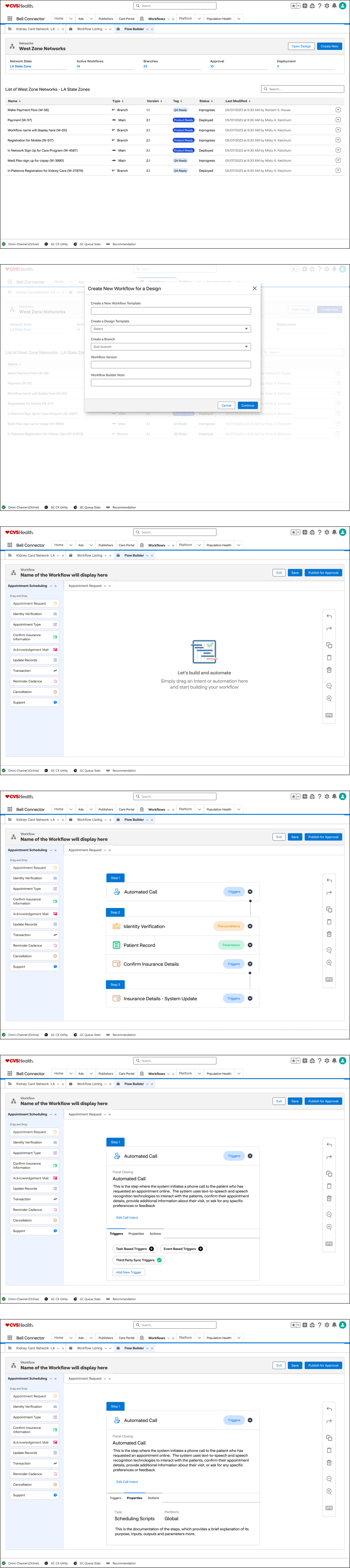Click the Main type icon in Payment (W-57) row

pyautogui.click(x=114, y=120)
